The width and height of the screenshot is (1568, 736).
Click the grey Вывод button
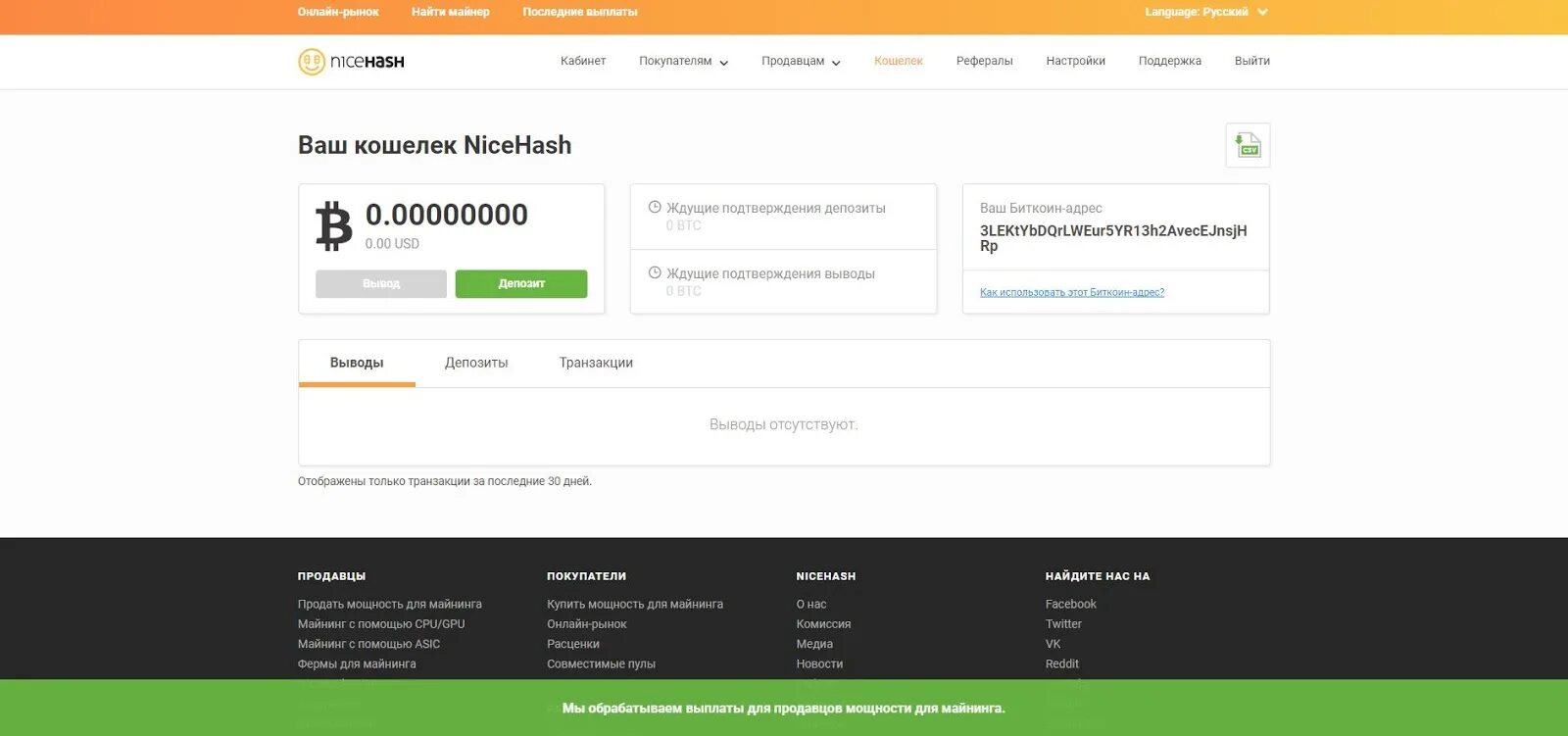(381, 283)
